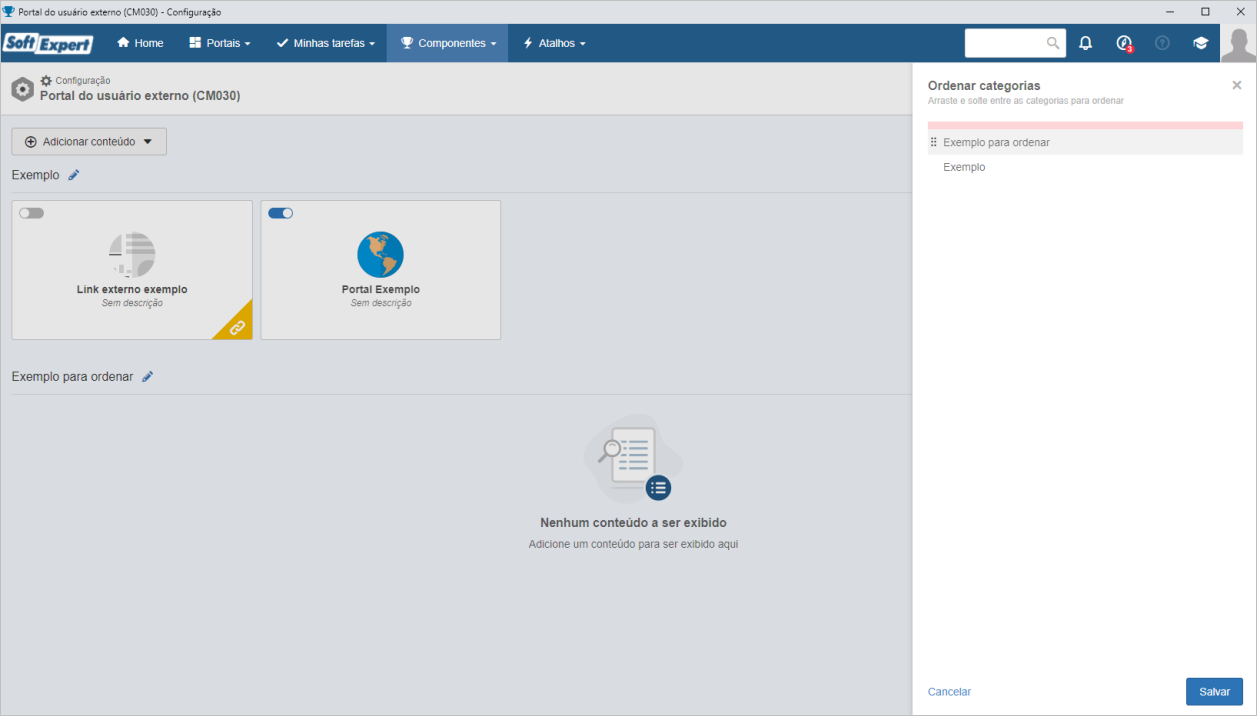Click the small gear next to Configuração
This screenshot has height=716, width=1257.
(46, 80)
